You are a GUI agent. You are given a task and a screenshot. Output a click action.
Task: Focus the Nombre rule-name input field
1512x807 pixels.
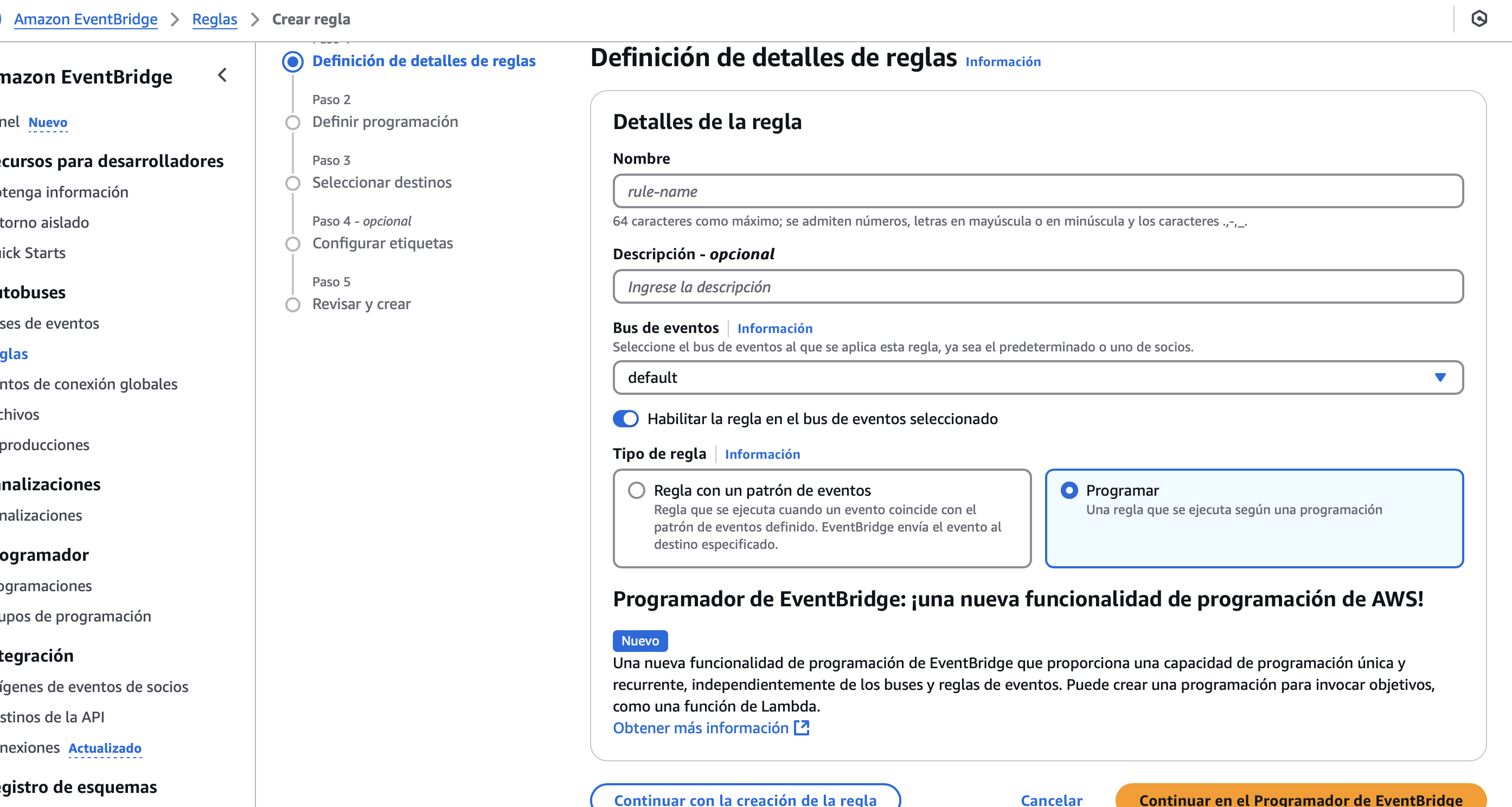pyautogui.click(x=1038, y=191)
